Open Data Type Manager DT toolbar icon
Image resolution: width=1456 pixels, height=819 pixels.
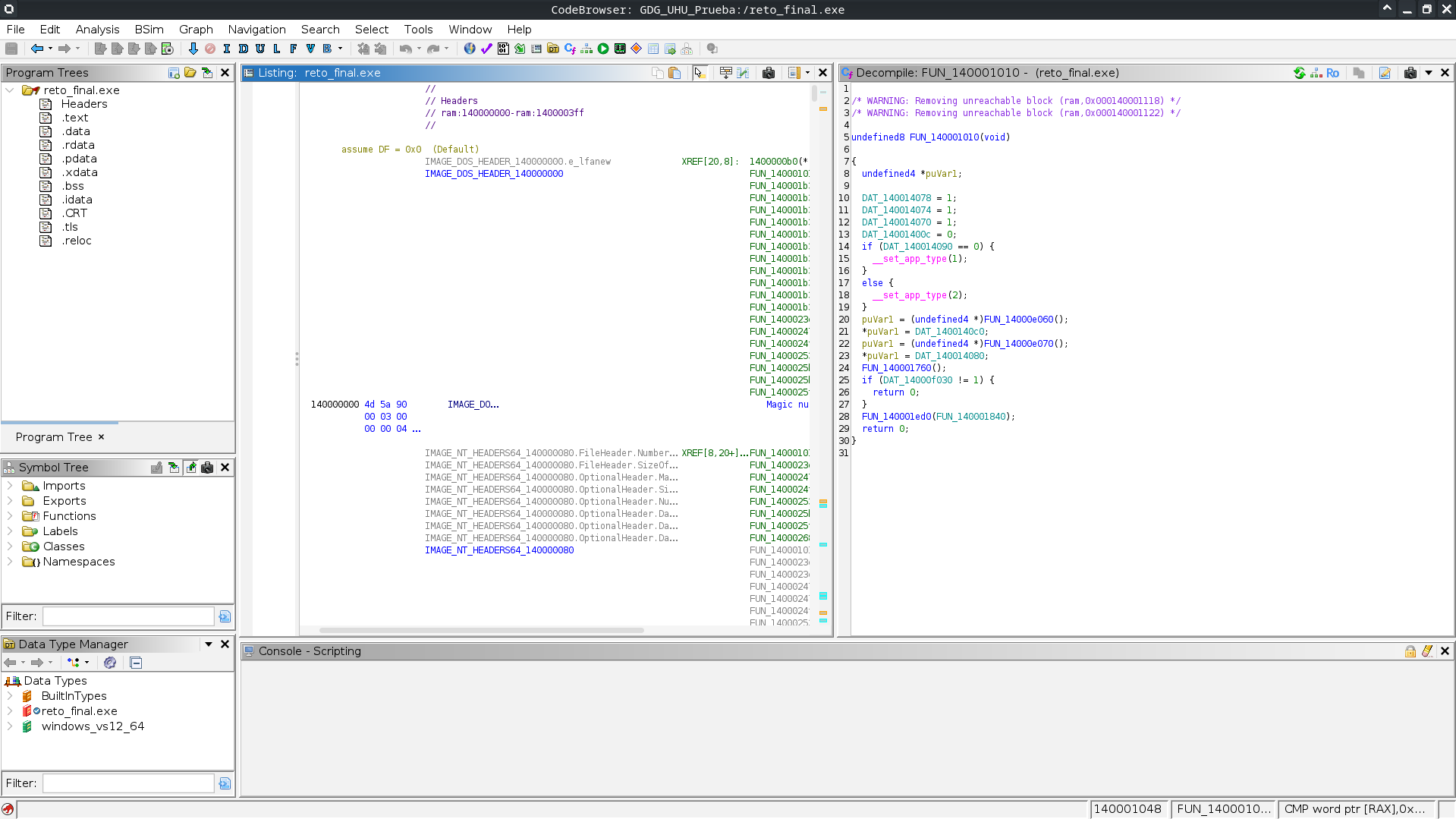553,49
